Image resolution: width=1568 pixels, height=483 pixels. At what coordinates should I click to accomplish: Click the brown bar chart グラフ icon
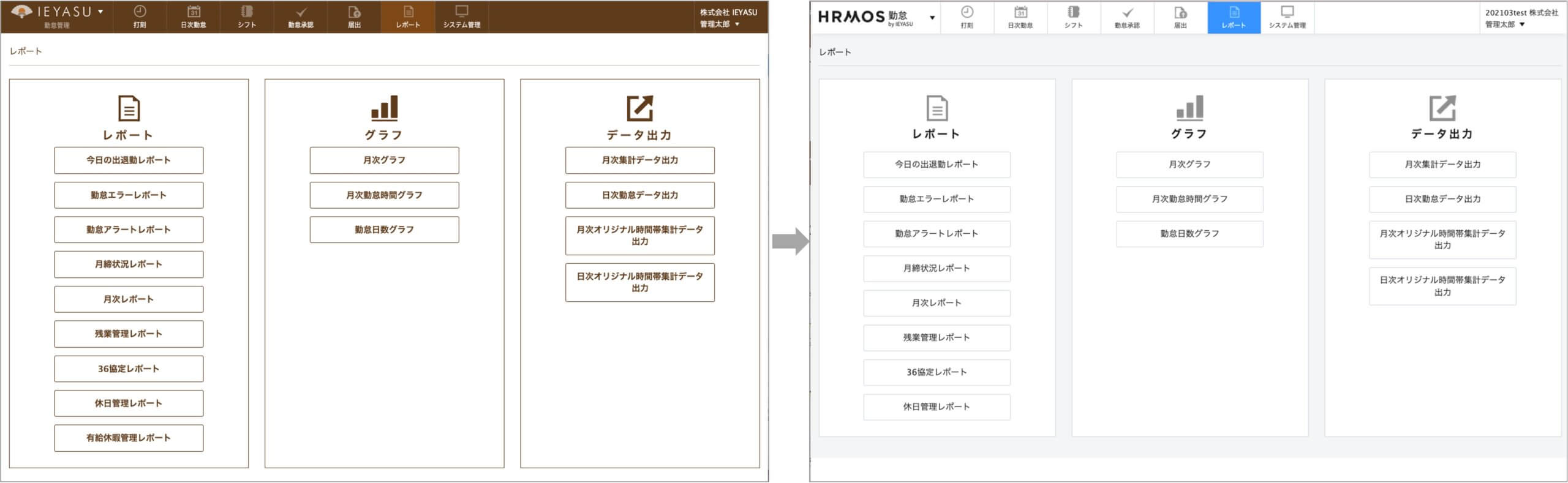pyautogui.click(x=384, y=108)
